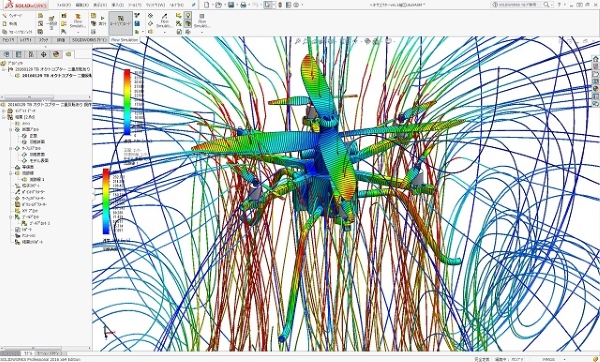Click the SOLIDWORKS logo menu
Screen dimensions: 600x362
click(x=26, y=5)
